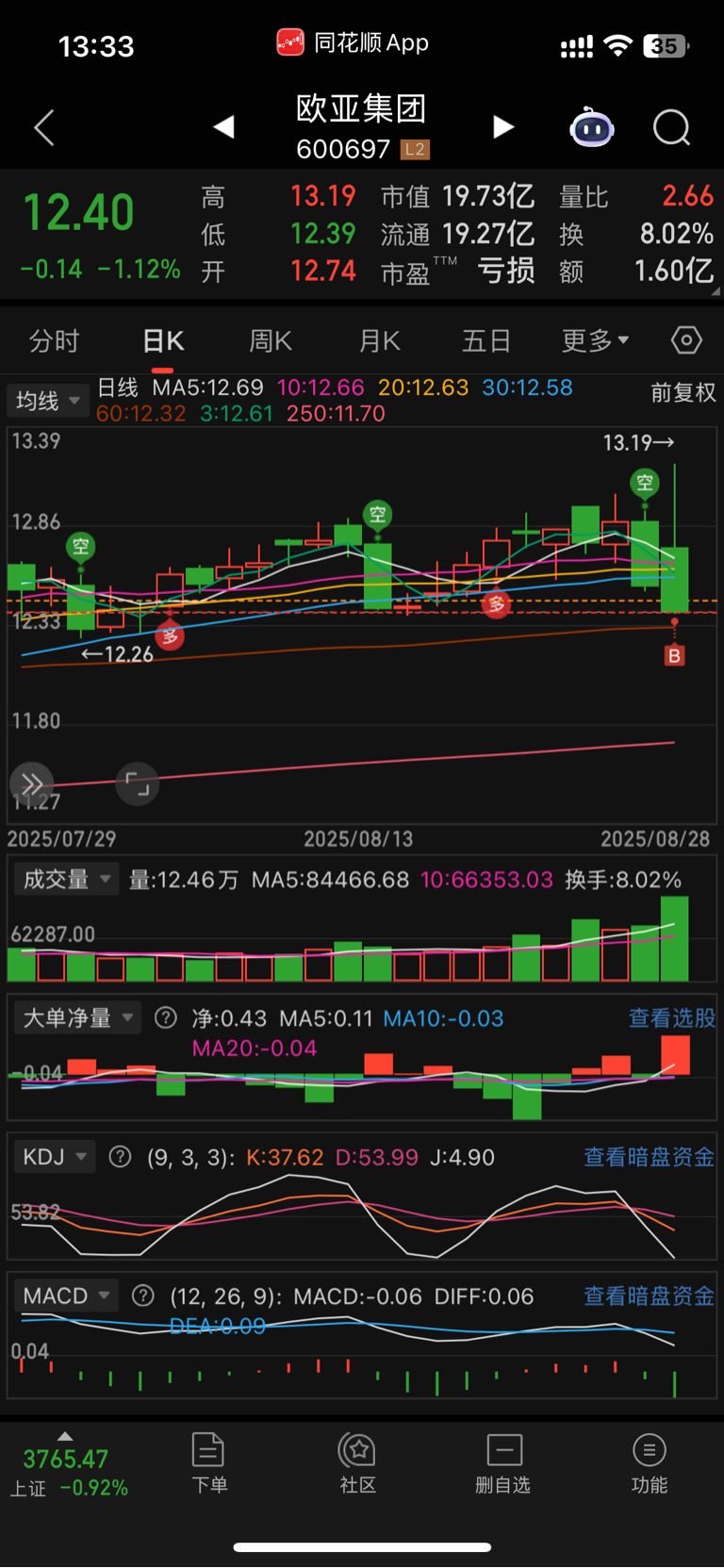
Task: Tap the red B buy marker
Action: coord(674,655)
